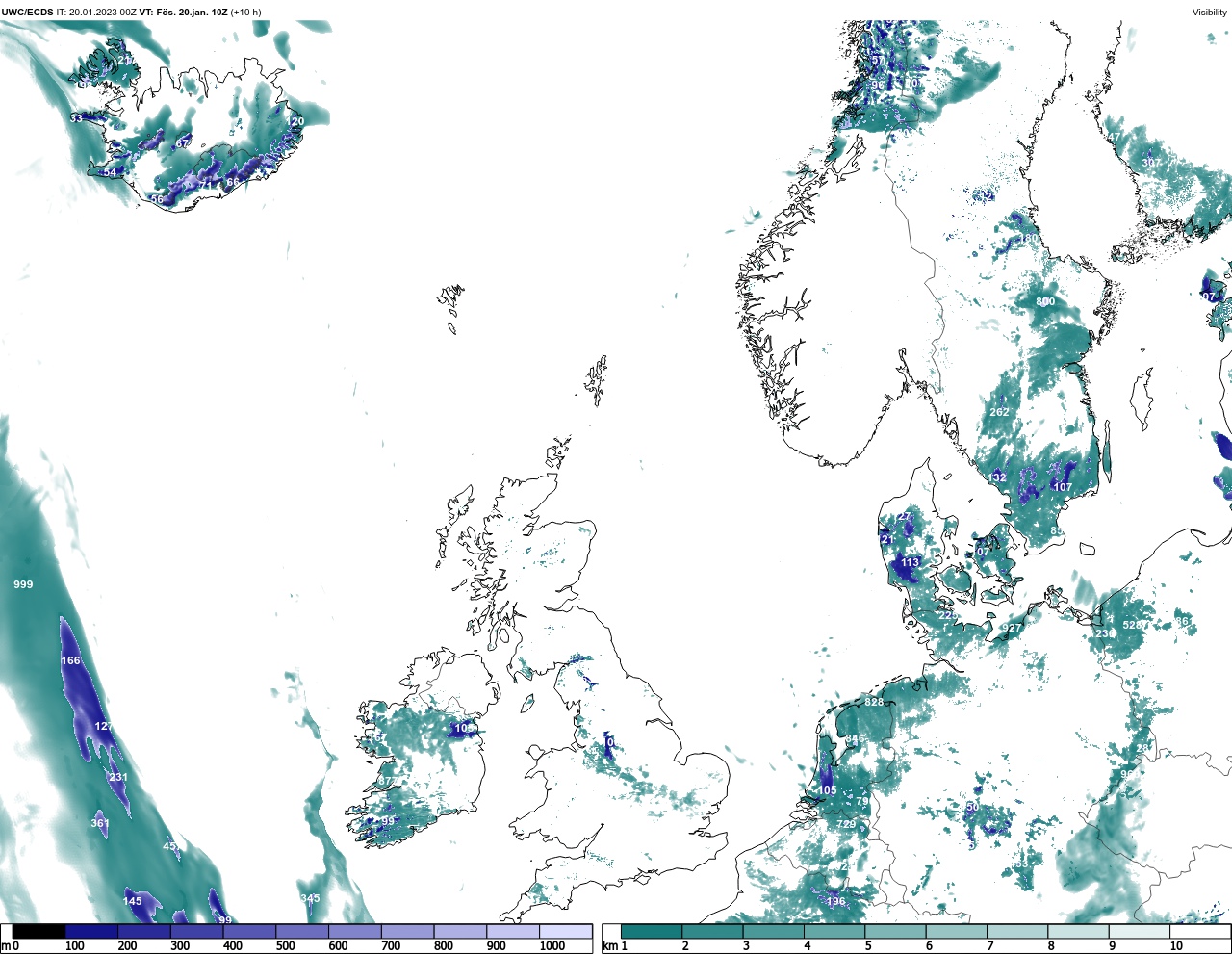Click the valid time 'Fös. 20.jan. 10Z'
This screenshot has height=954, width=1232.
191,13
